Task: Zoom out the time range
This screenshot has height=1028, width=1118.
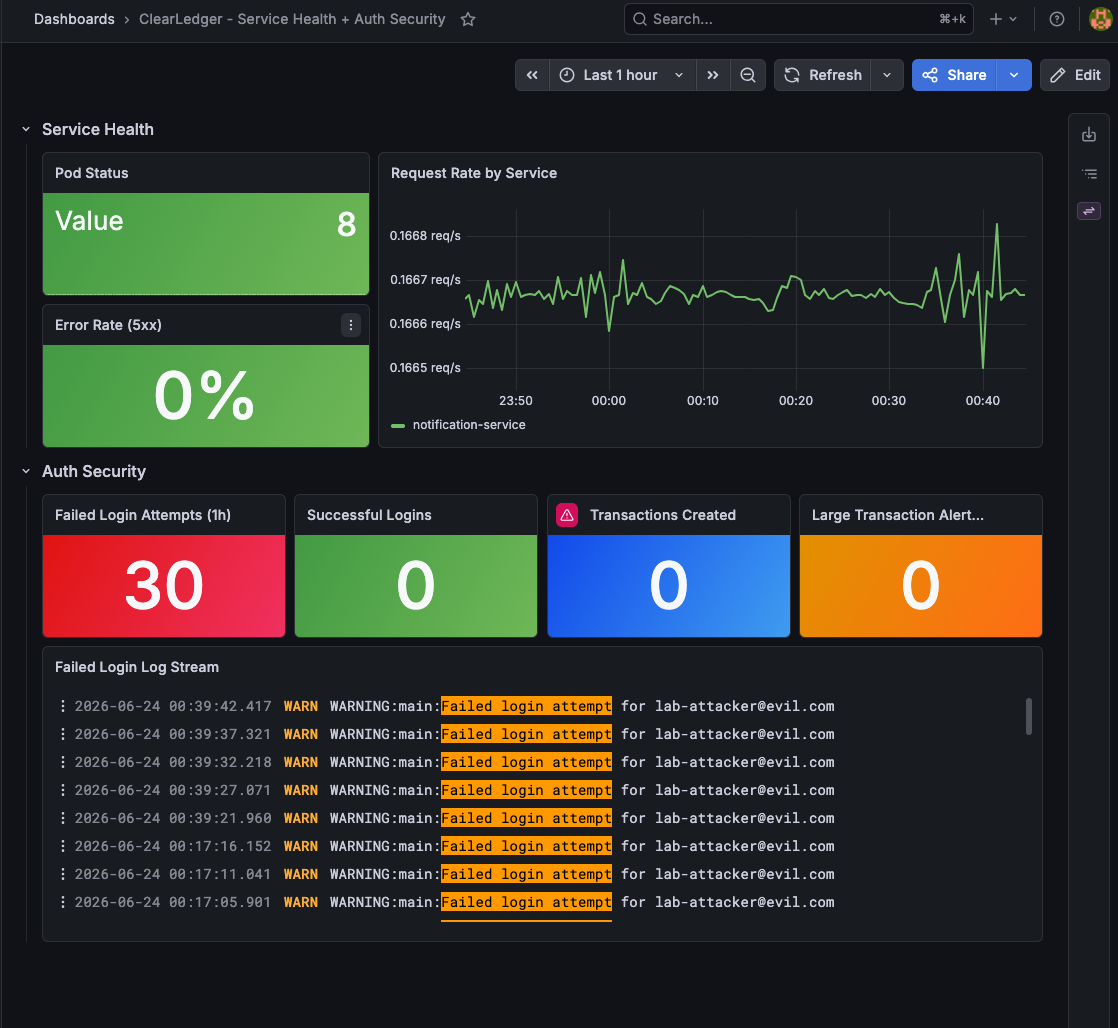Action: [x=747, y=75]
